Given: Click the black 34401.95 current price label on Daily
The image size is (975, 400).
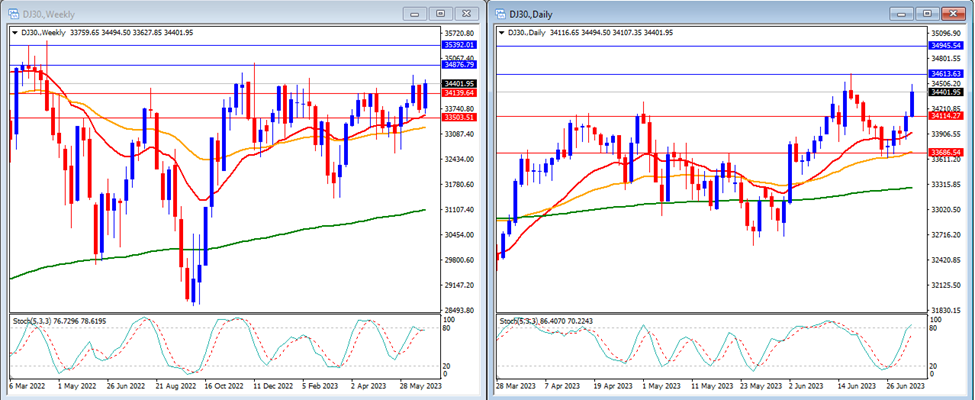Looking at the screenshot, I should pos(945,92).
